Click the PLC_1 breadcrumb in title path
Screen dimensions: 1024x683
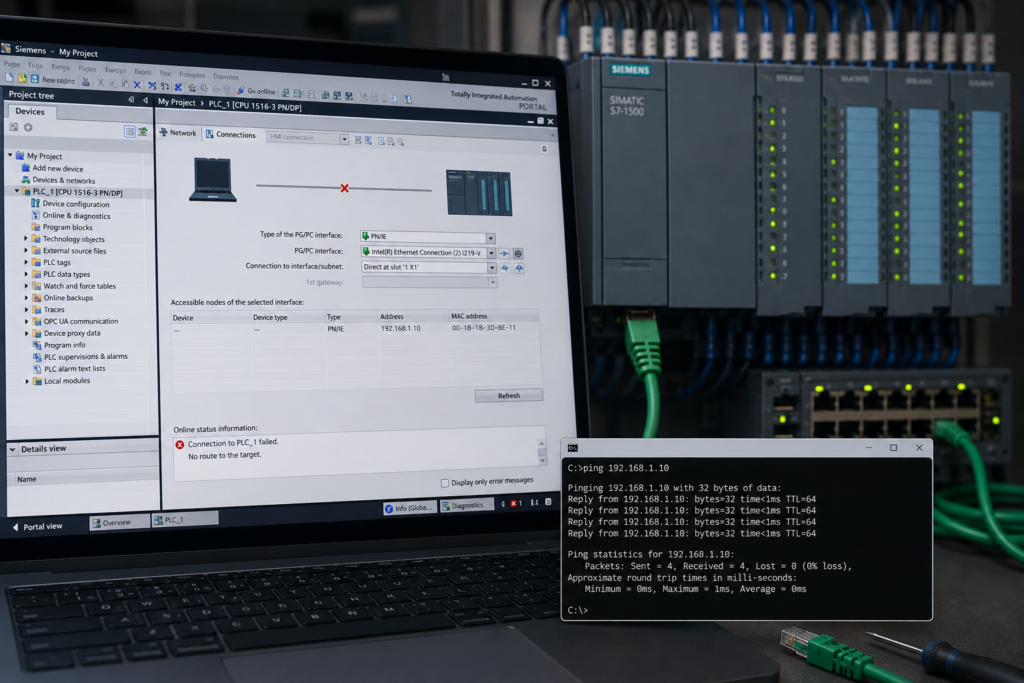[x=255, y=106]
